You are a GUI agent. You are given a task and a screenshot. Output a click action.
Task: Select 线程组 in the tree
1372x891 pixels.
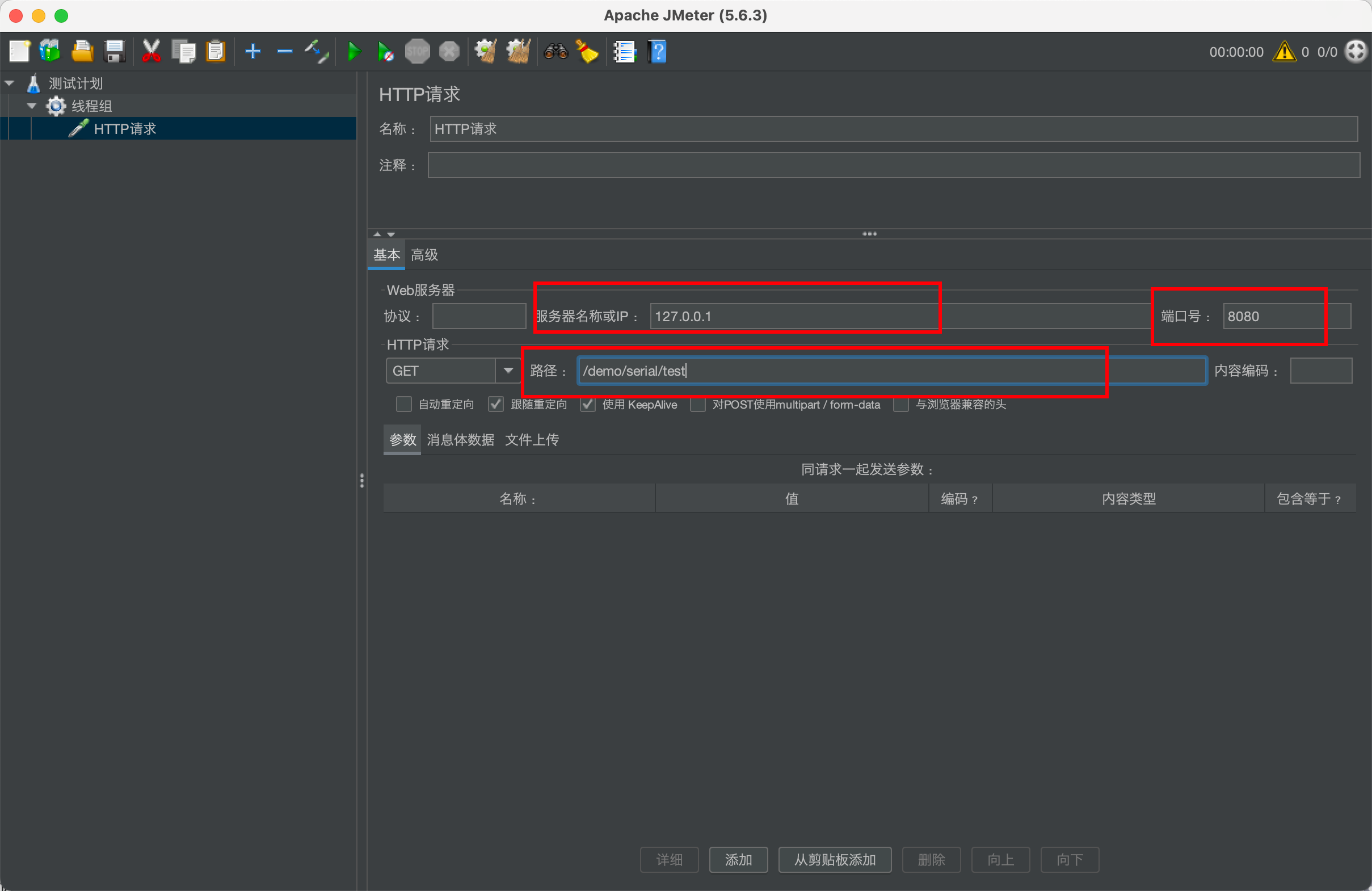[92, 106]
